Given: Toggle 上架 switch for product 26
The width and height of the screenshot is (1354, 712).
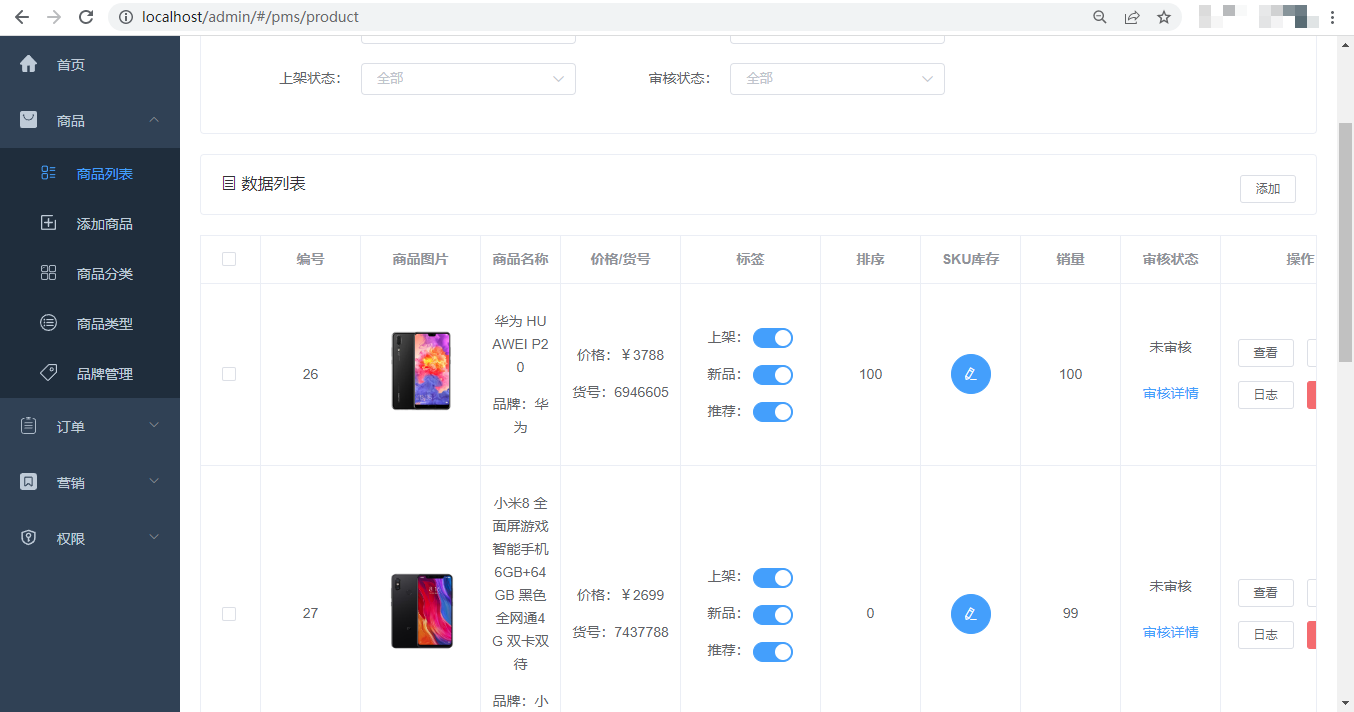Looking at the screenshot, I should pos(772,338).
